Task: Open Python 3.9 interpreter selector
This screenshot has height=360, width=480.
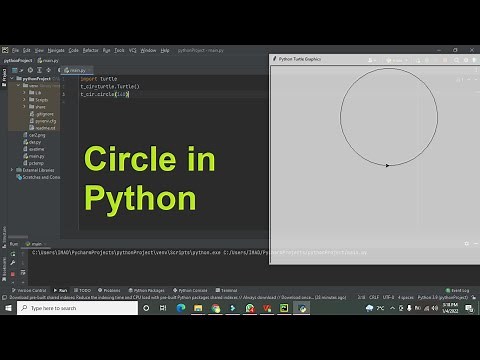Action: [443, 297]
